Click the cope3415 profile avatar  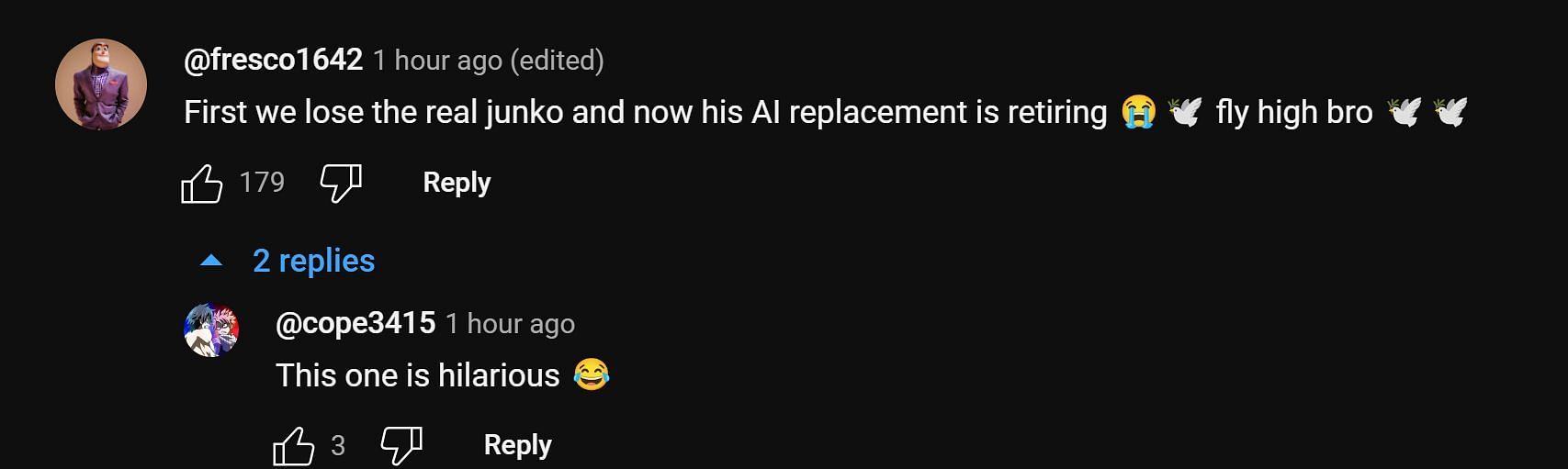click(211, 329)
